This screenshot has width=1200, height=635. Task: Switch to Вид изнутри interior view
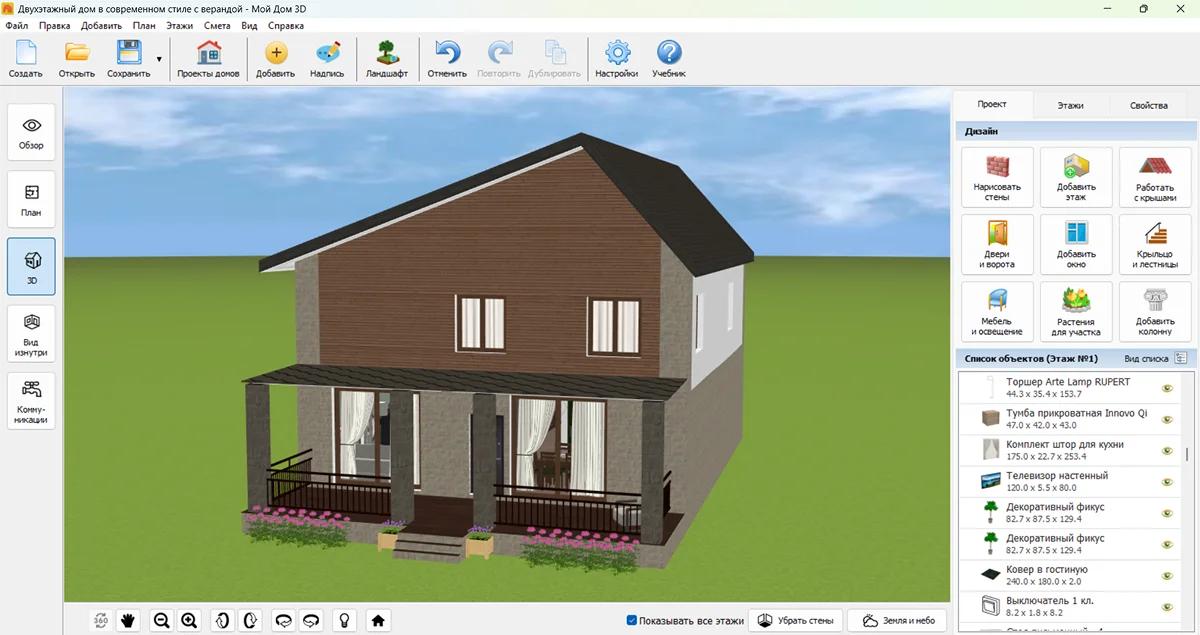(32, 334)
